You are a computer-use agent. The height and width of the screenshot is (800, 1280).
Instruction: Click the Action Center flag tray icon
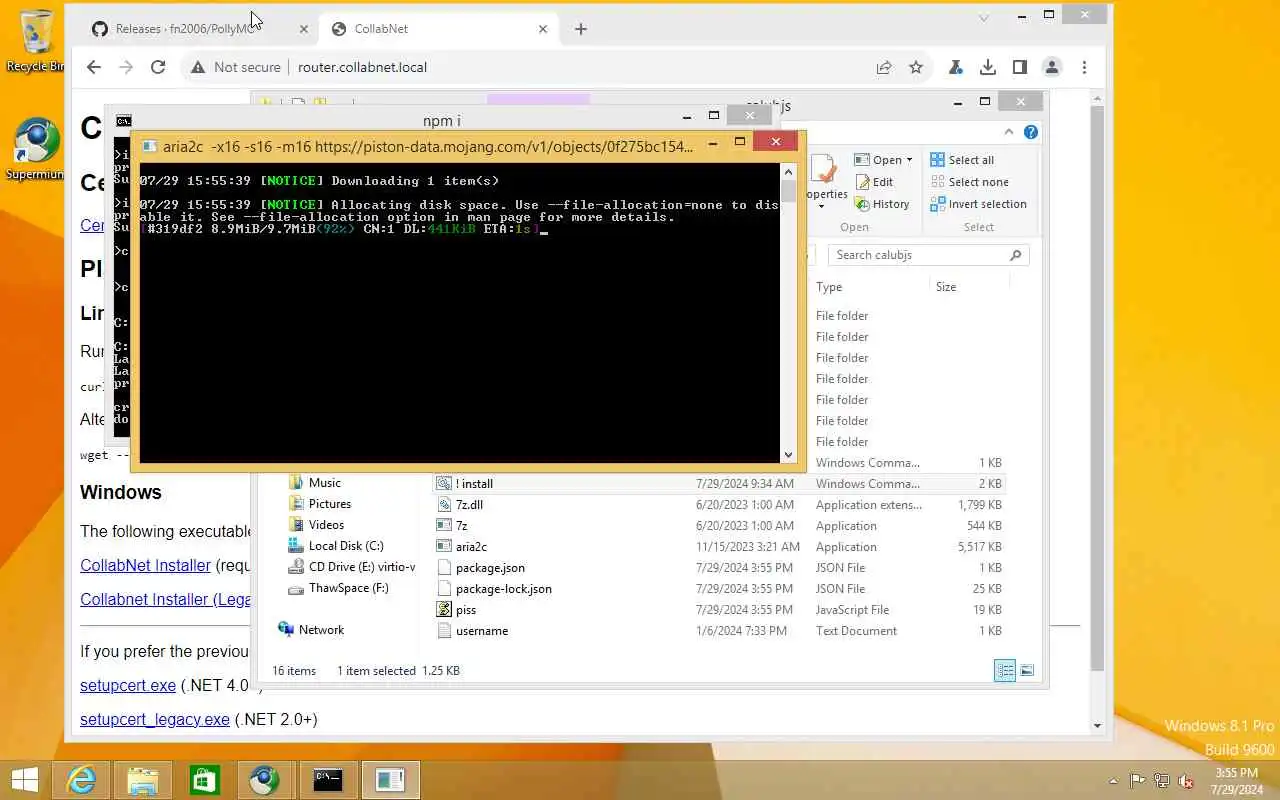[1138, 781]
